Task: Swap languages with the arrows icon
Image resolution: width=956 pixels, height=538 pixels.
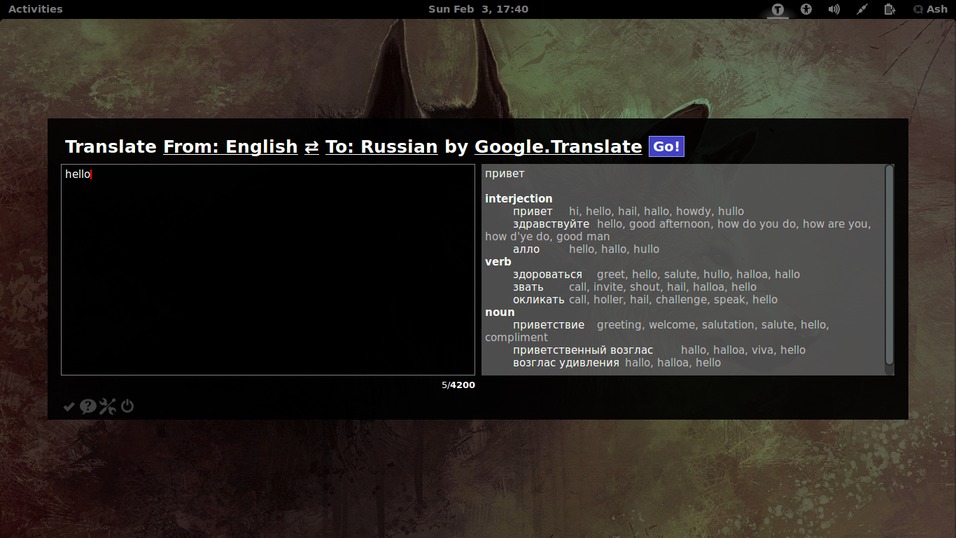Action: [x=312, y=147]
